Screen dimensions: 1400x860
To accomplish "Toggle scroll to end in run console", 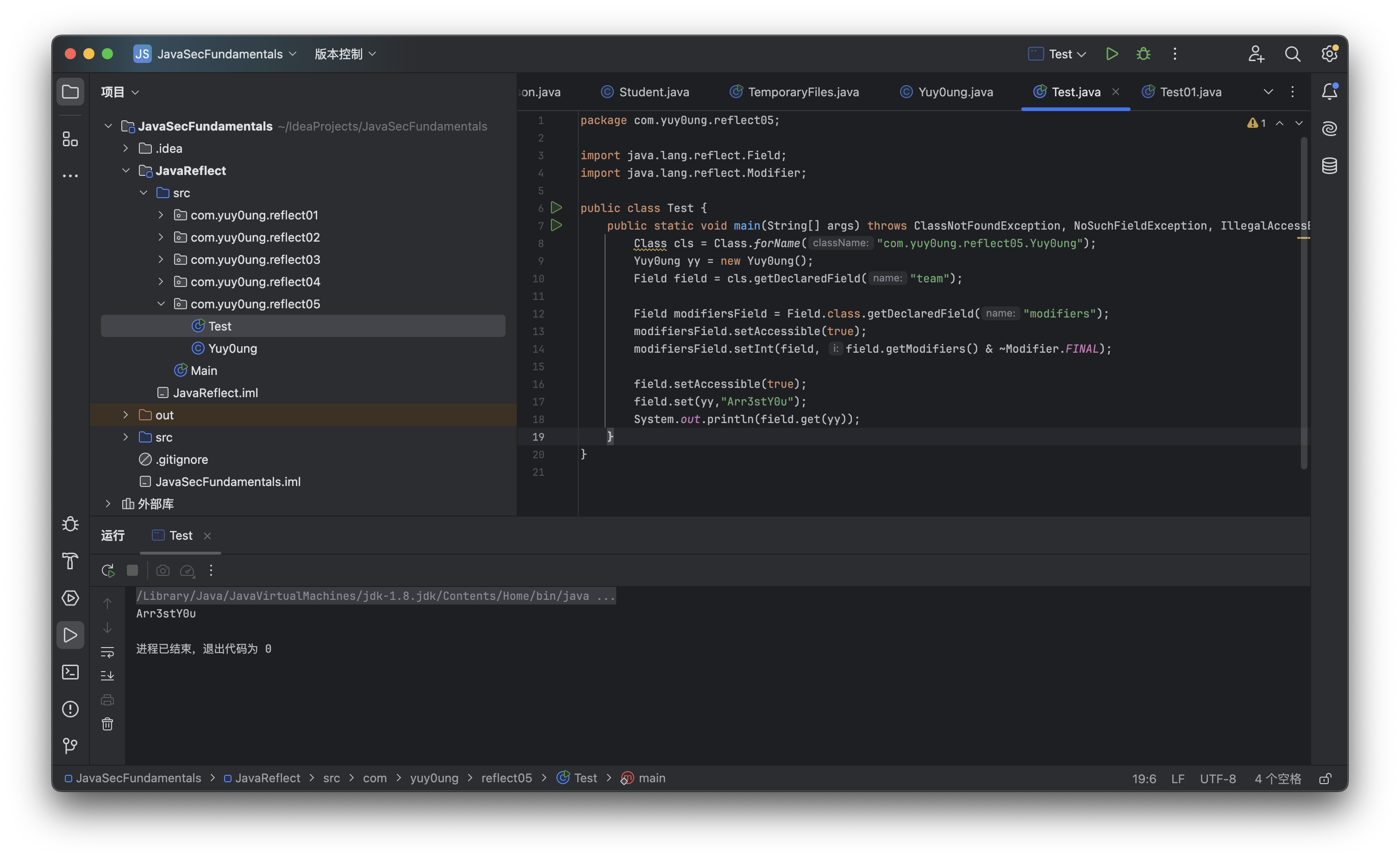I will 107,676.
